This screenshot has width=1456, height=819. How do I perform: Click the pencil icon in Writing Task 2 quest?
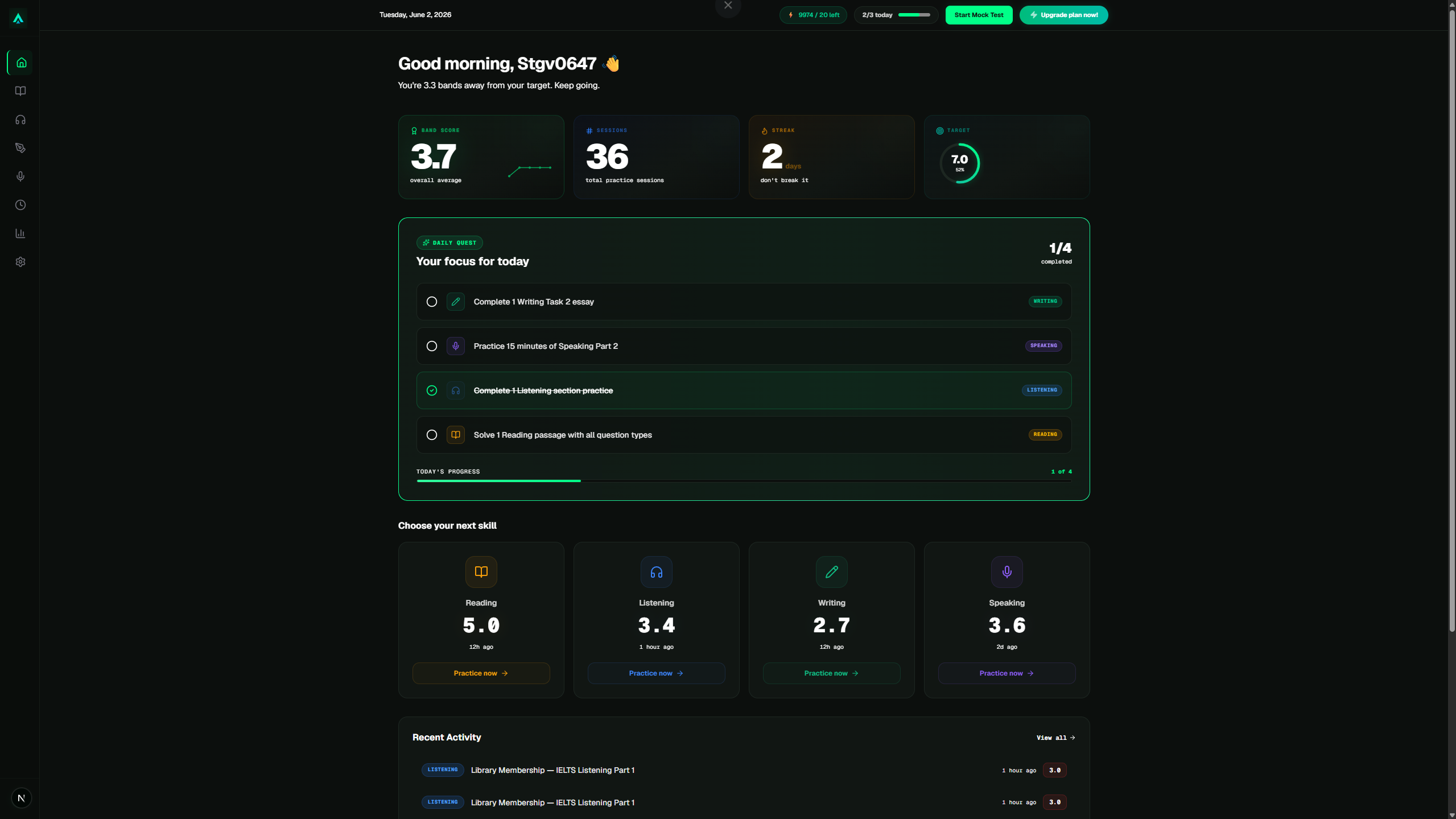(456, 302)
